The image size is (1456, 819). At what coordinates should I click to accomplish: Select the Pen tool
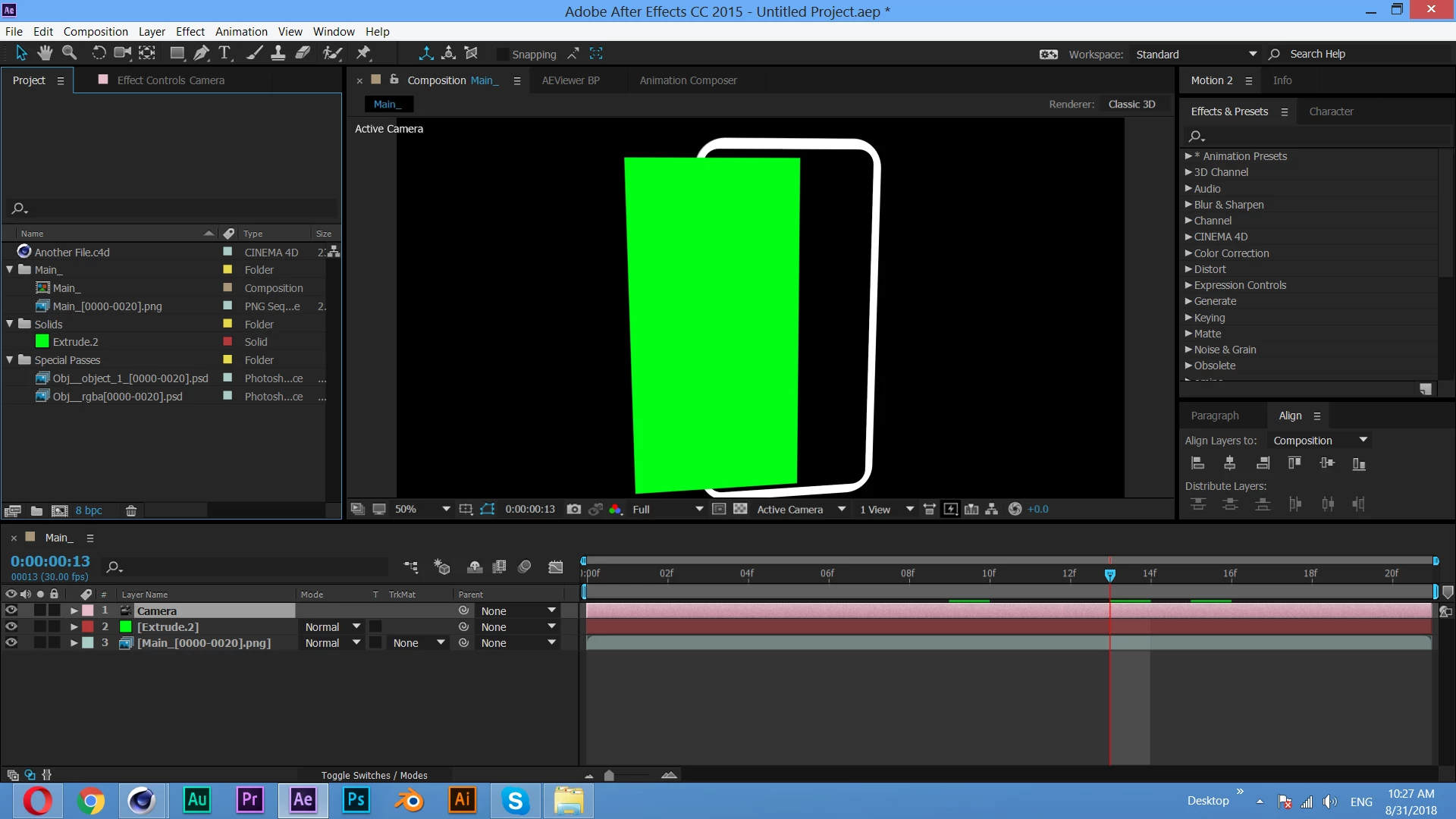[x=201, y=53]
